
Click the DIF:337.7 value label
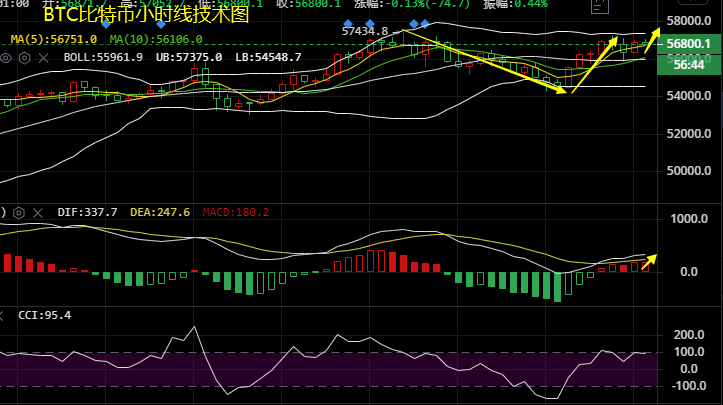coord(90,212)
